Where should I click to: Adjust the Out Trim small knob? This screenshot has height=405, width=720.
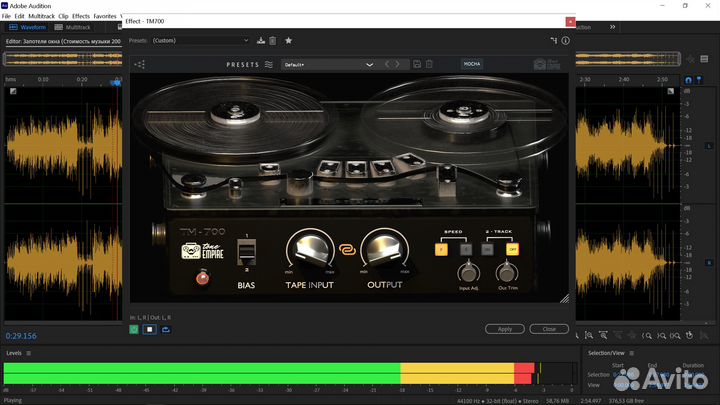click(506, 272)
